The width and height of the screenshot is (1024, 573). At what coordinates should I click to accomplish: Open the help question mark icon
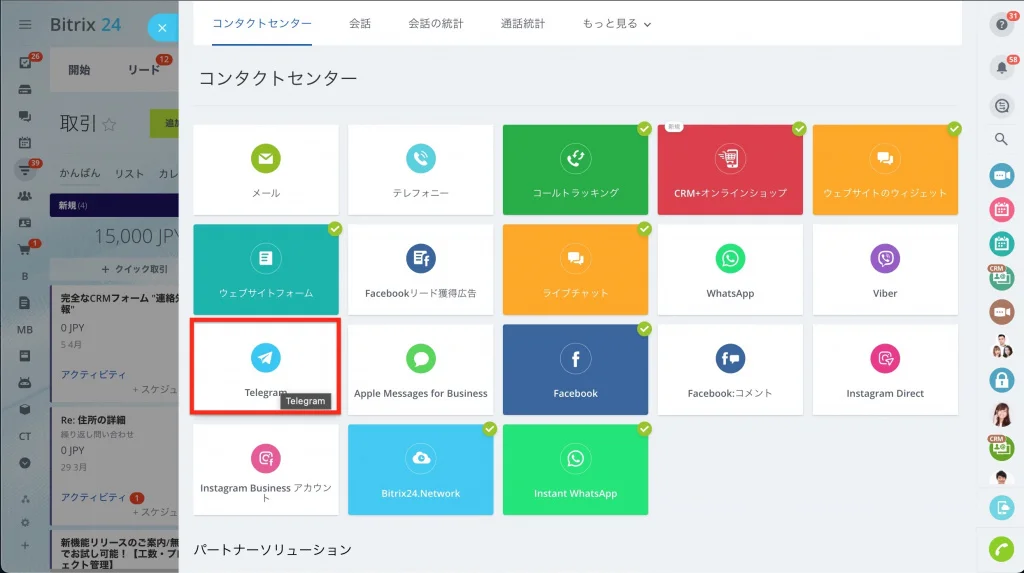(x=1001, y=25)
